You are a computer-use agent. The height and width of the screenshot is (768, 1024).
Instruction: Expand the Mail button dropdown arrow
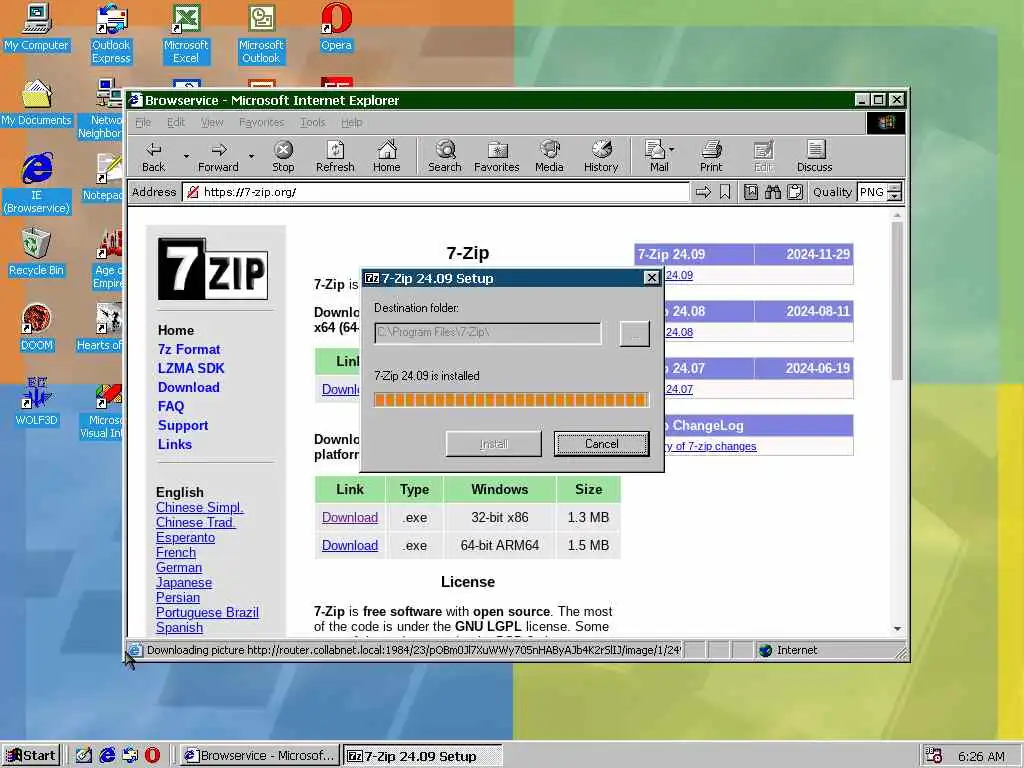click(x=672, y=150)
